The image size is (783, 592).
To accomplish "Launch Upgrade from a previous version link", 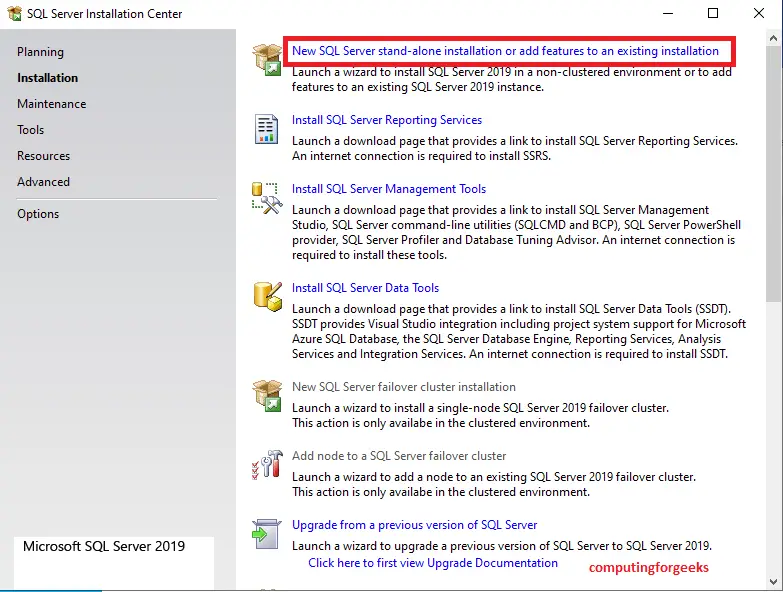I will click(414, 525).
